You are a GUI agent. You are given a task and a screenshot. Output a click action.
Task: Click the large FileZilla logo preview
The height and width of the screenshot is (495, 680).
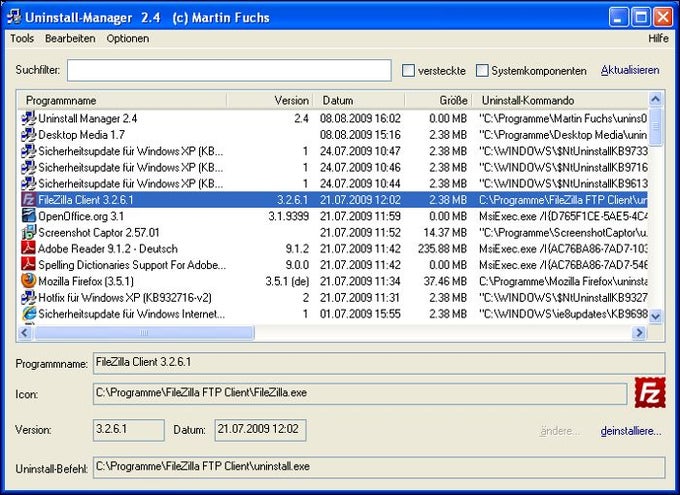pos(650,393)
